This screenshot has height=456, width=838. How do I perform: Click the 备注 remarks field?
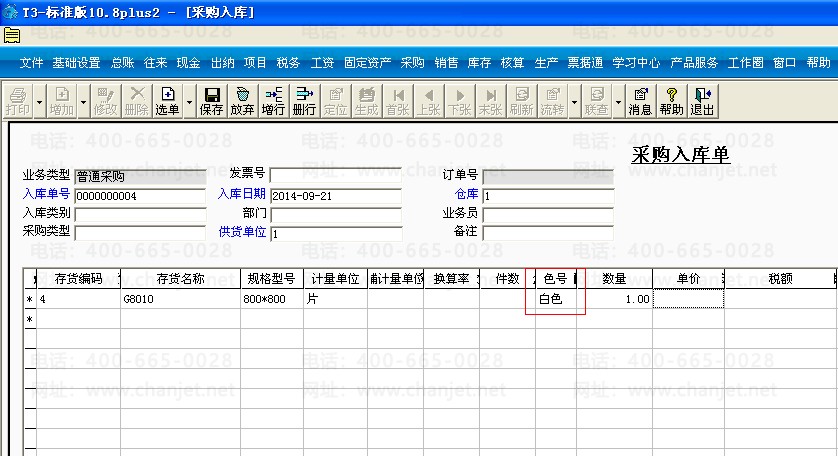(x=548, y=233)
